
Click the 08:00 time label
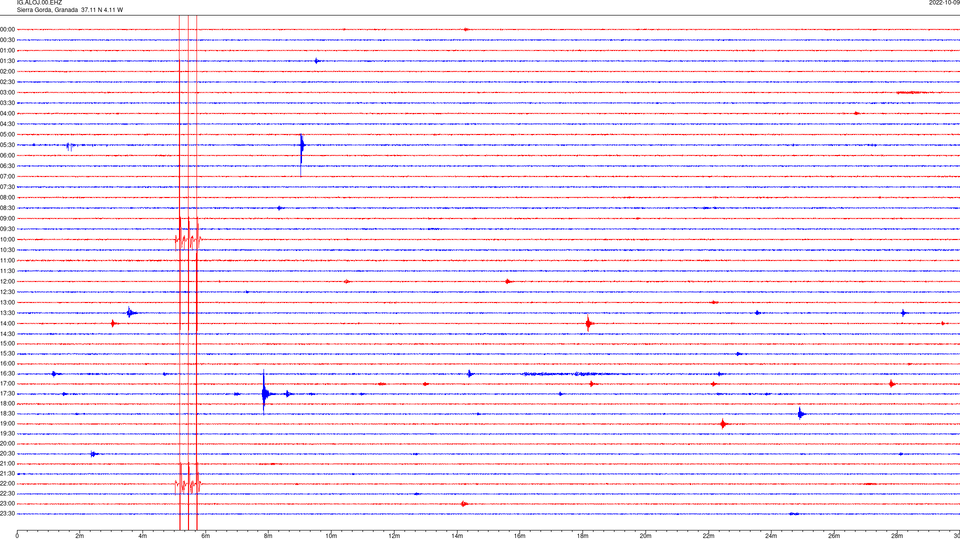pos(8,198)
